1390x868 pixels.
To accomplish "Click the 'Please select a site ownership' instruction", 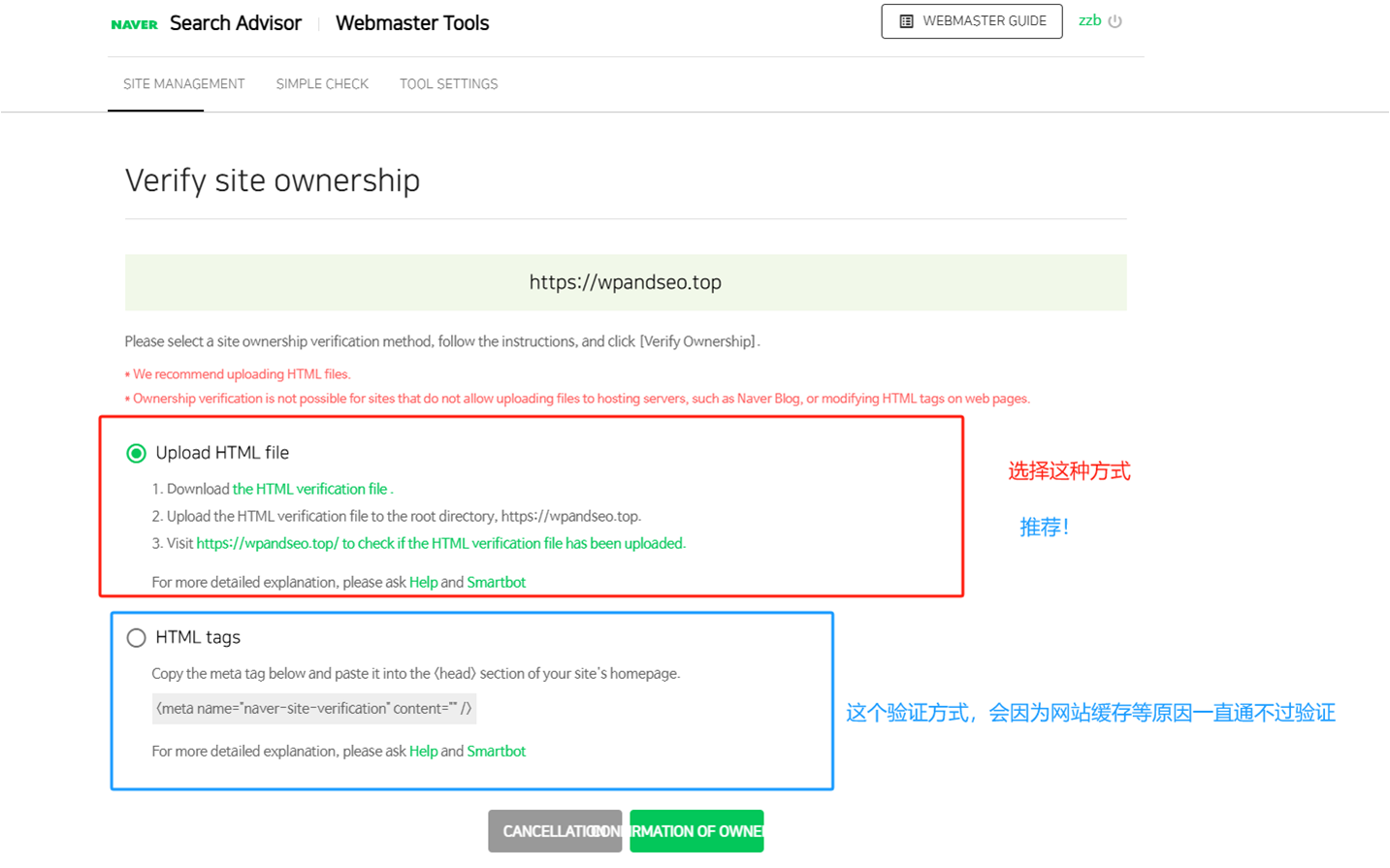I will coord(442,341).
